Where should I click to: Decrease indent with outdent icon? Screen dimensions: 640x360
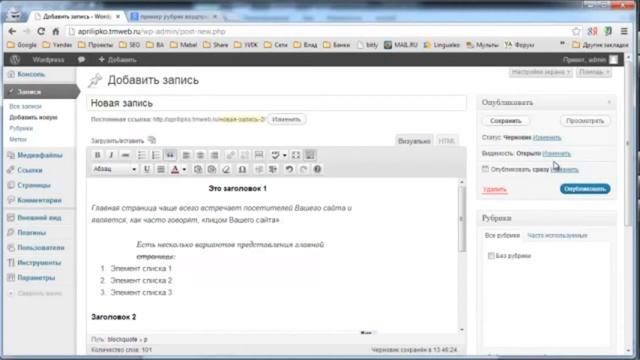pyautogui.click(x=259, y=169)
